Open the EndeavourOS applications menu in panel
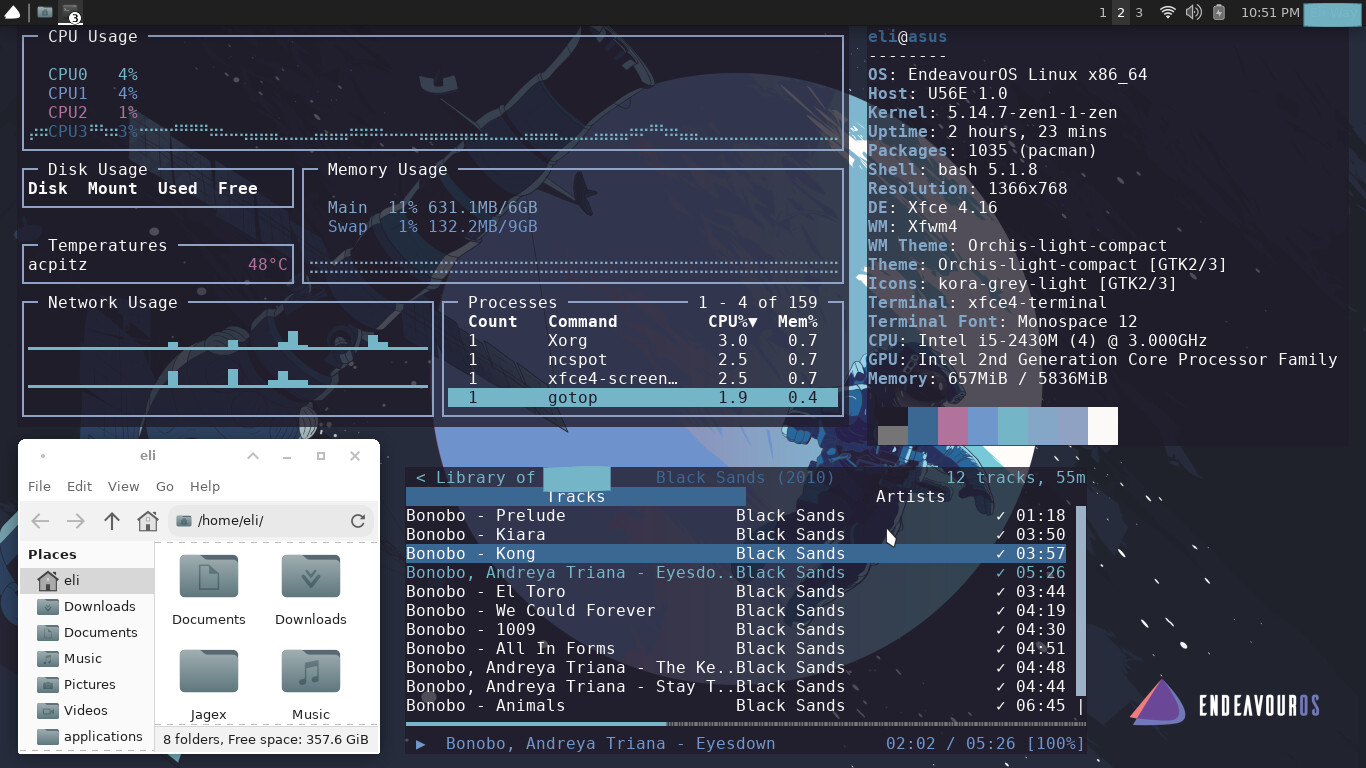Image resolution: width=1366 pixels, height=768 pixels. [x=12, y=12]
